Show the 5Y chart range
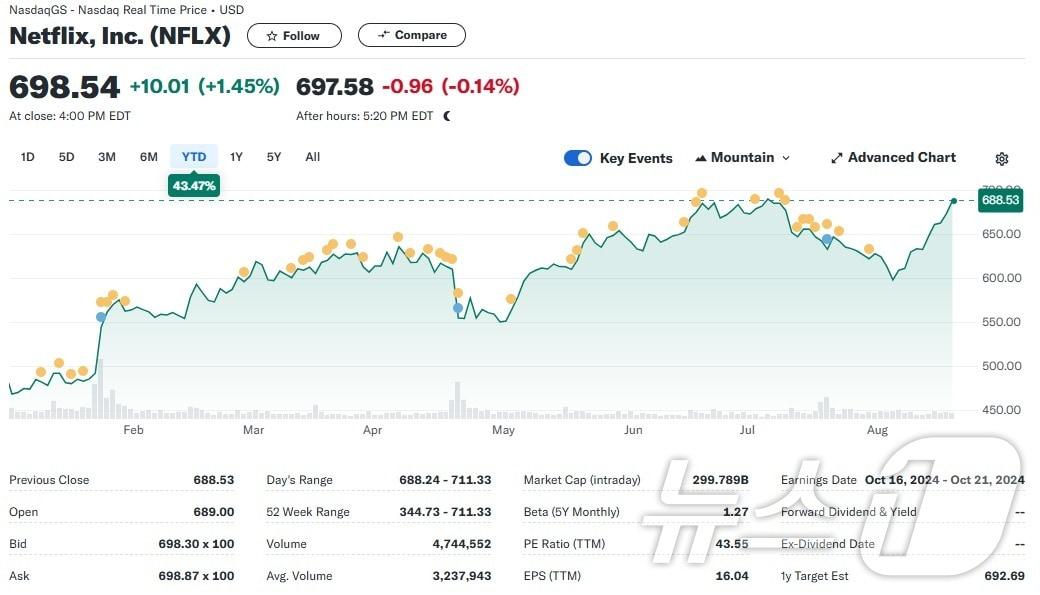The height and width of the screenshot is (595, 1040). pyautogui.click(x=274, y=157)
